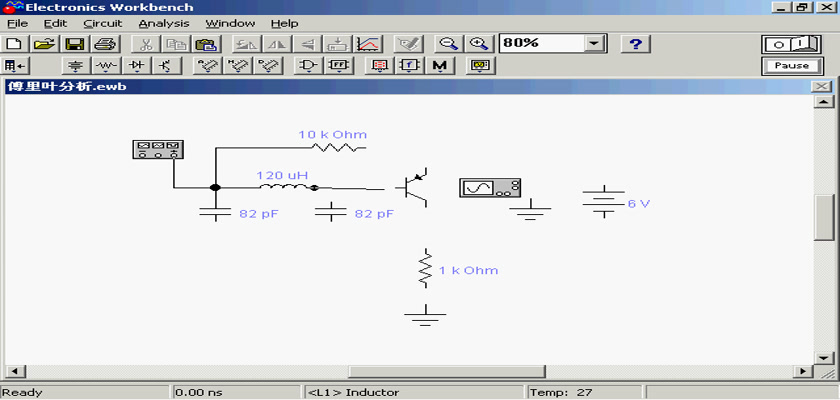Open the Window menu
Image resolution: width=840 pixels, height=400 pixels.
click(230, 24)
